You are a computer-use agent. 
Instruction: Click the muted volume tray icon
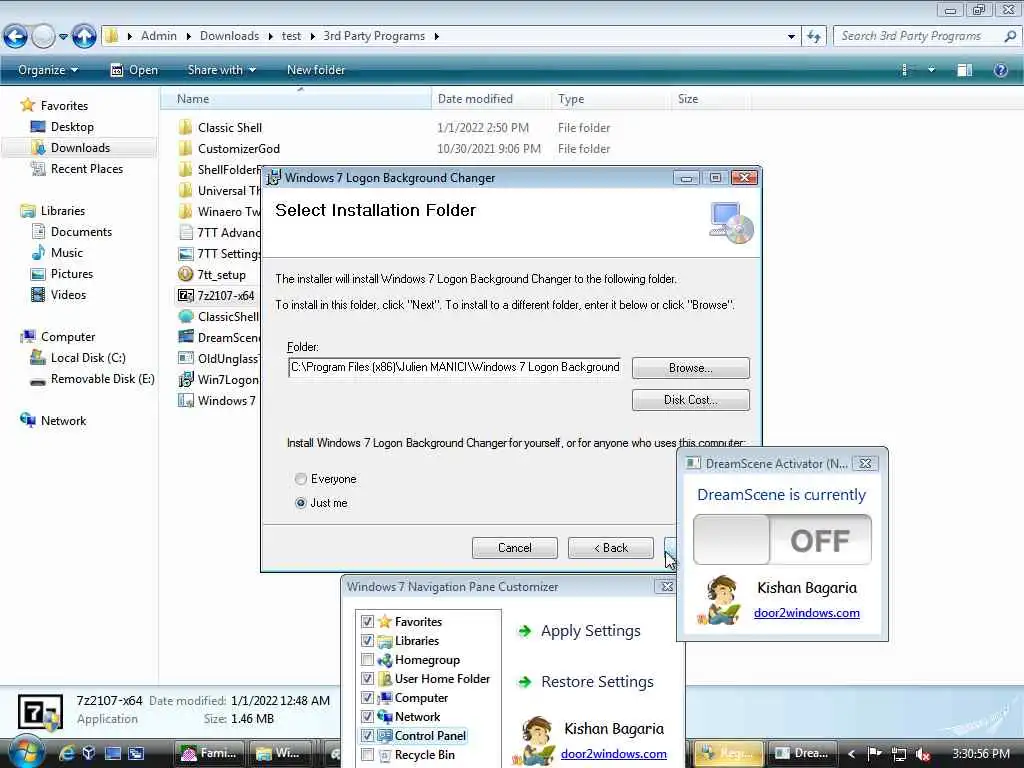click(923, 754)
